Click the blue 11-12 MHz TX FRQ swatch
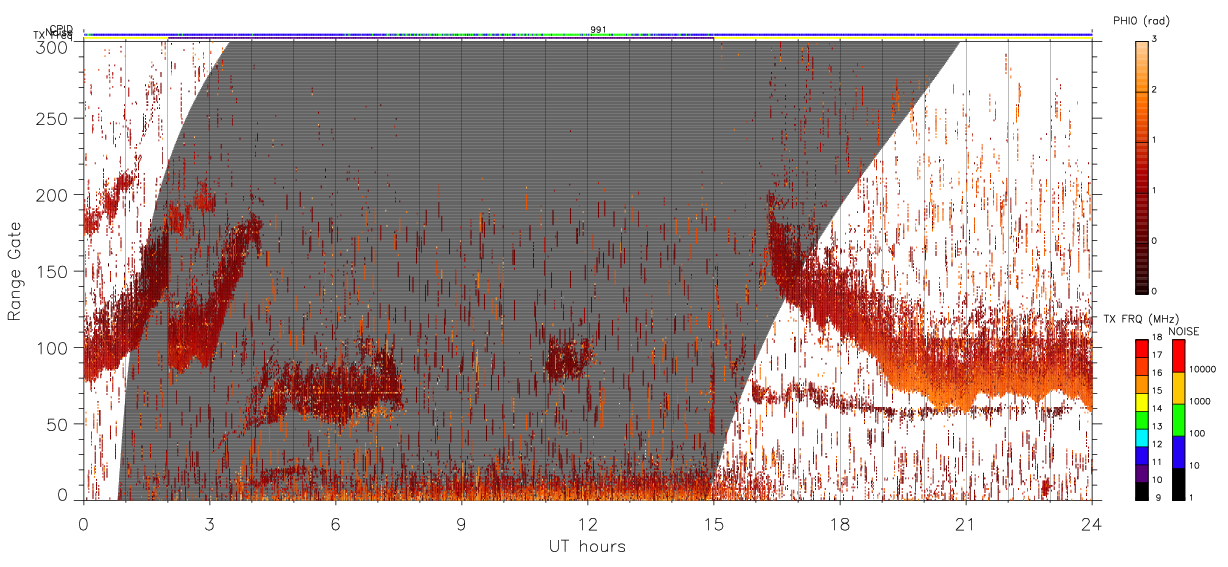The image size is (1228, 567). pyautogui.click(x=1141, y=455)
